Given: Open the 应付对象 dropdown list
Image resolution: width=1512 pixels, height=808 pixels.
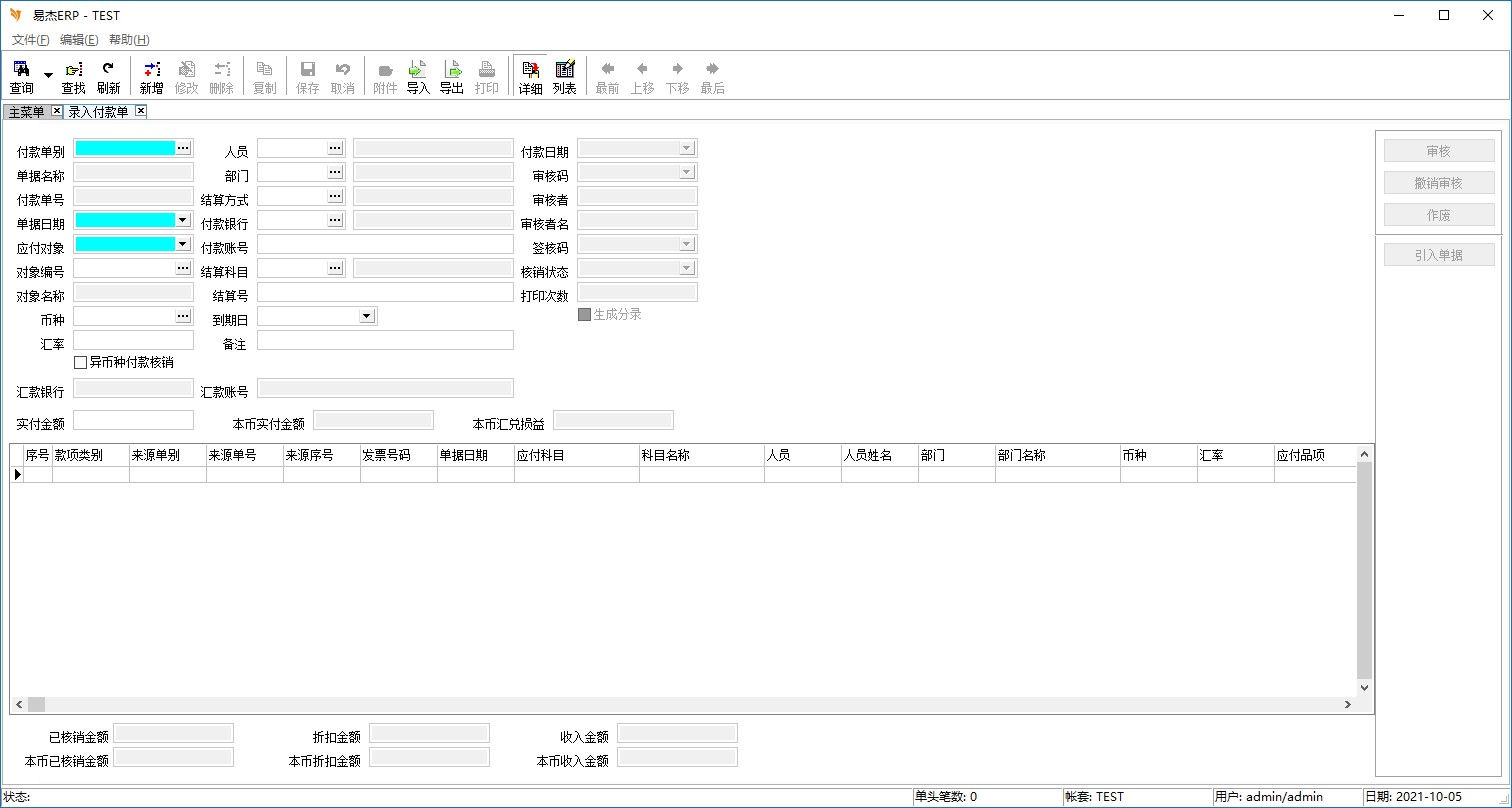Looking at the screenshot, I should point(182,244).
